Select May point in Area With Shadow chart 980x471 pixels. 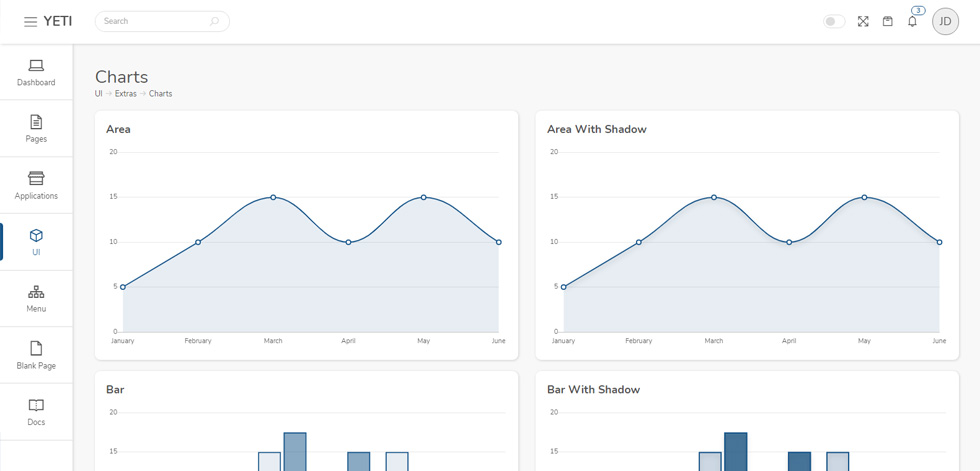864,197
